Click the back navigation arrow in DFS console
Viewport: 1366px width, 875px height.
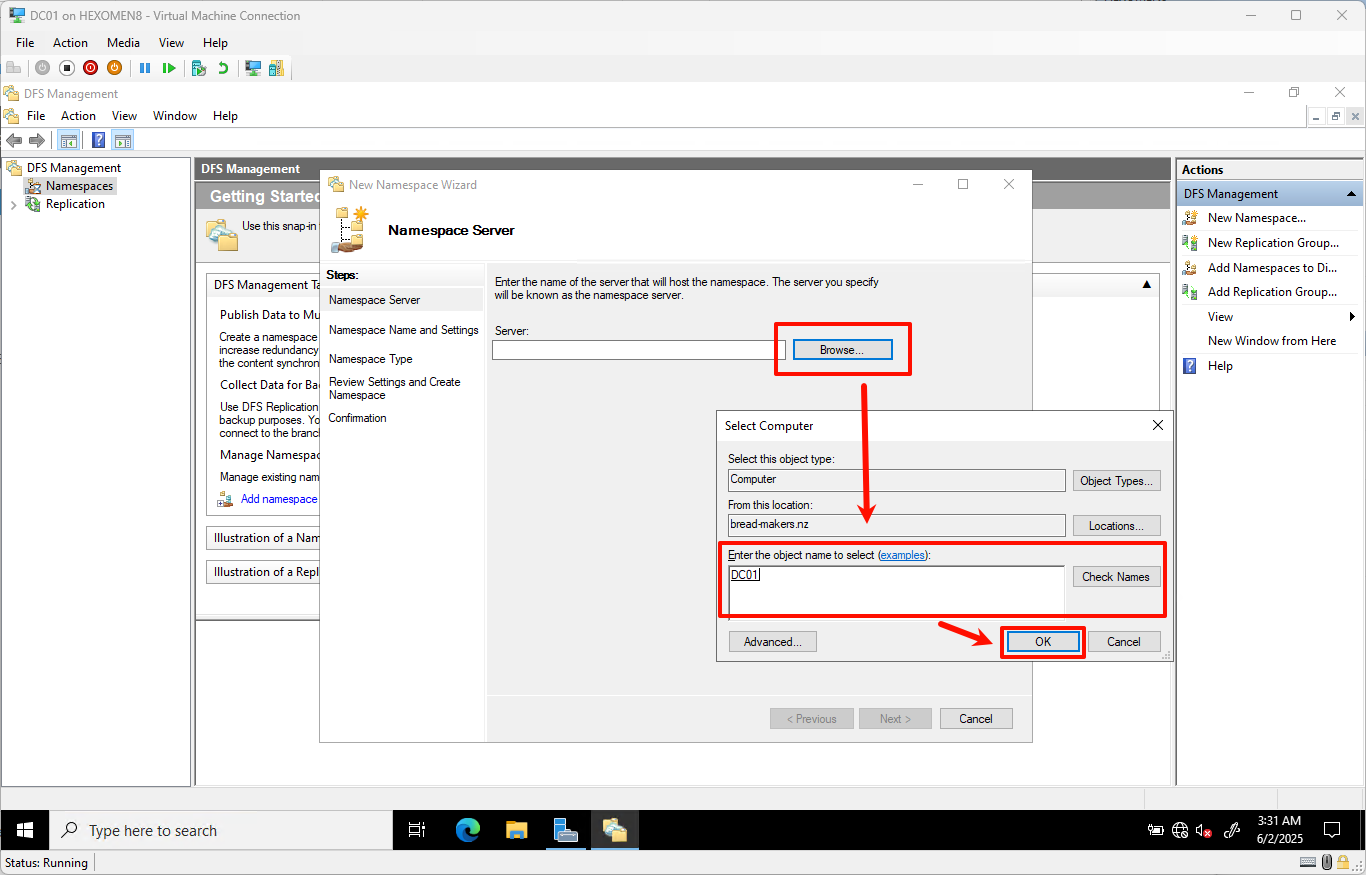coord(14,139)
